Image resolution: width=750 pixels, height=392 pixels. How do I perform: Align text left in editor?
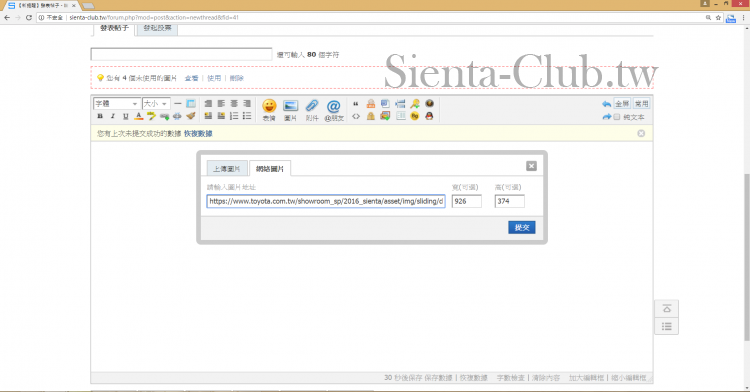(221, 104)
